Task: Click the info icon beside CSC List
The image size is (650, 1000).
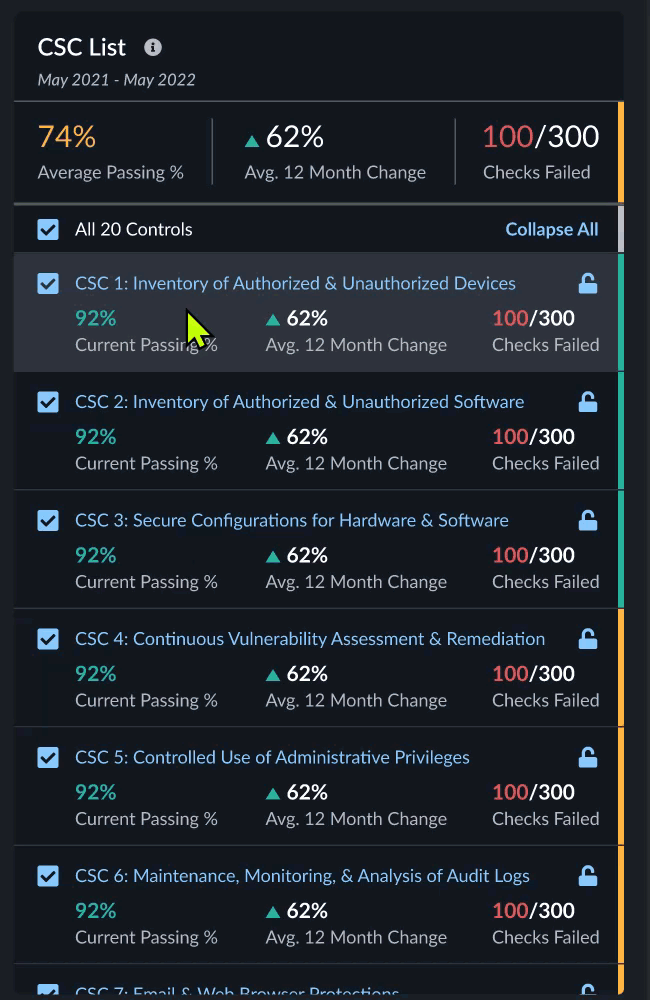Action: pyautogui.click(x=153, y=47)
